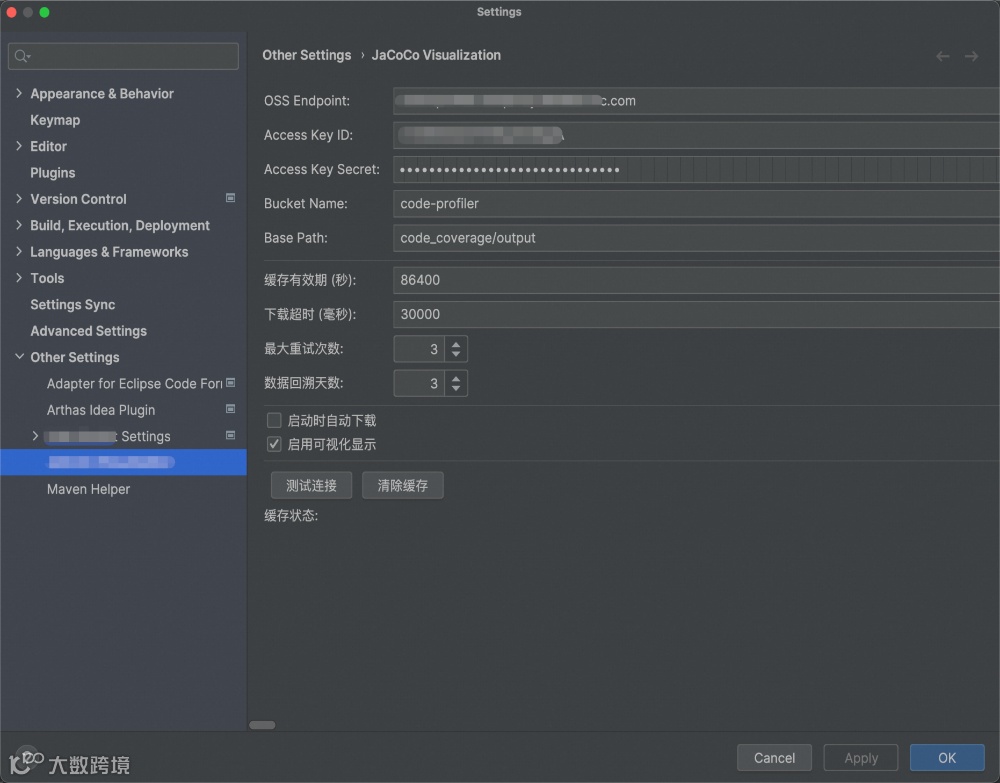This screenshot has height=783, width=1000.
Task: Click the Access Key ID field
Action: [696, 135]
